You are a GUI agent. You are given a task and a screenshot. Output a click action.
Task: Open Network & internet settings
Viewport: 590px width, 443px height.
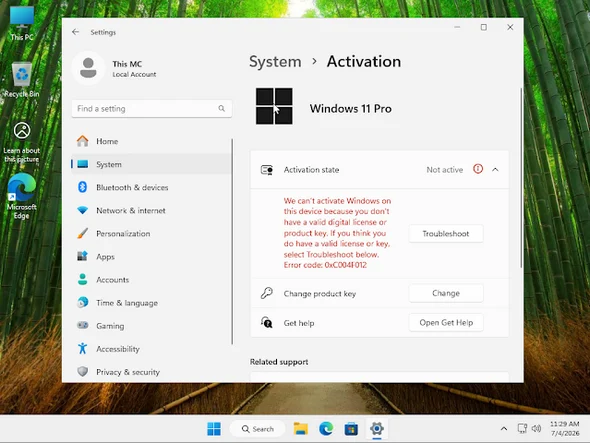[151, 210]
